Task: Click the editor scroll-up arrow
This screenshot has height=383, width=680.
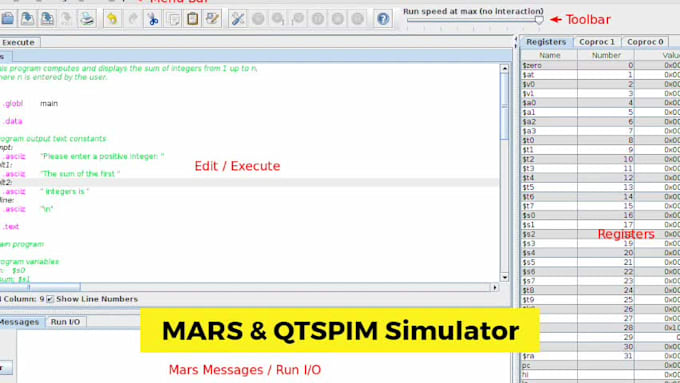Action: pyautogui.click(x=504, y=69)
